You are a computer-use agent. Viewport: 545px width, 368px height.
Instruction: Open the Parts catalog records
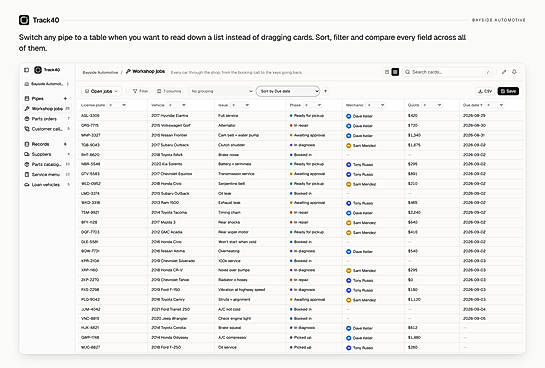(x=47, y=164)
